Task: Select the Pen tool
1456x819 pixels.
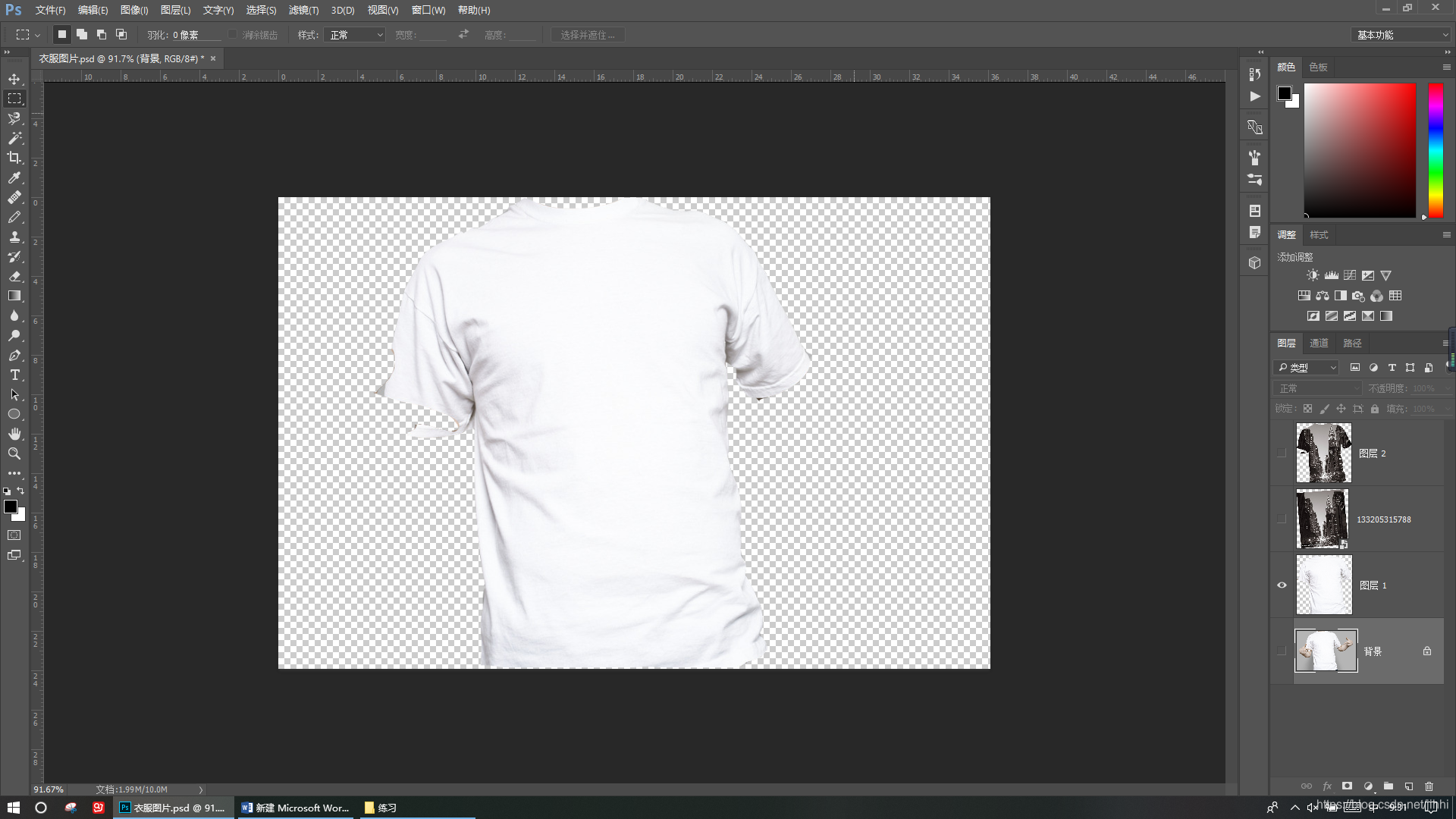Action: [14, 355]
